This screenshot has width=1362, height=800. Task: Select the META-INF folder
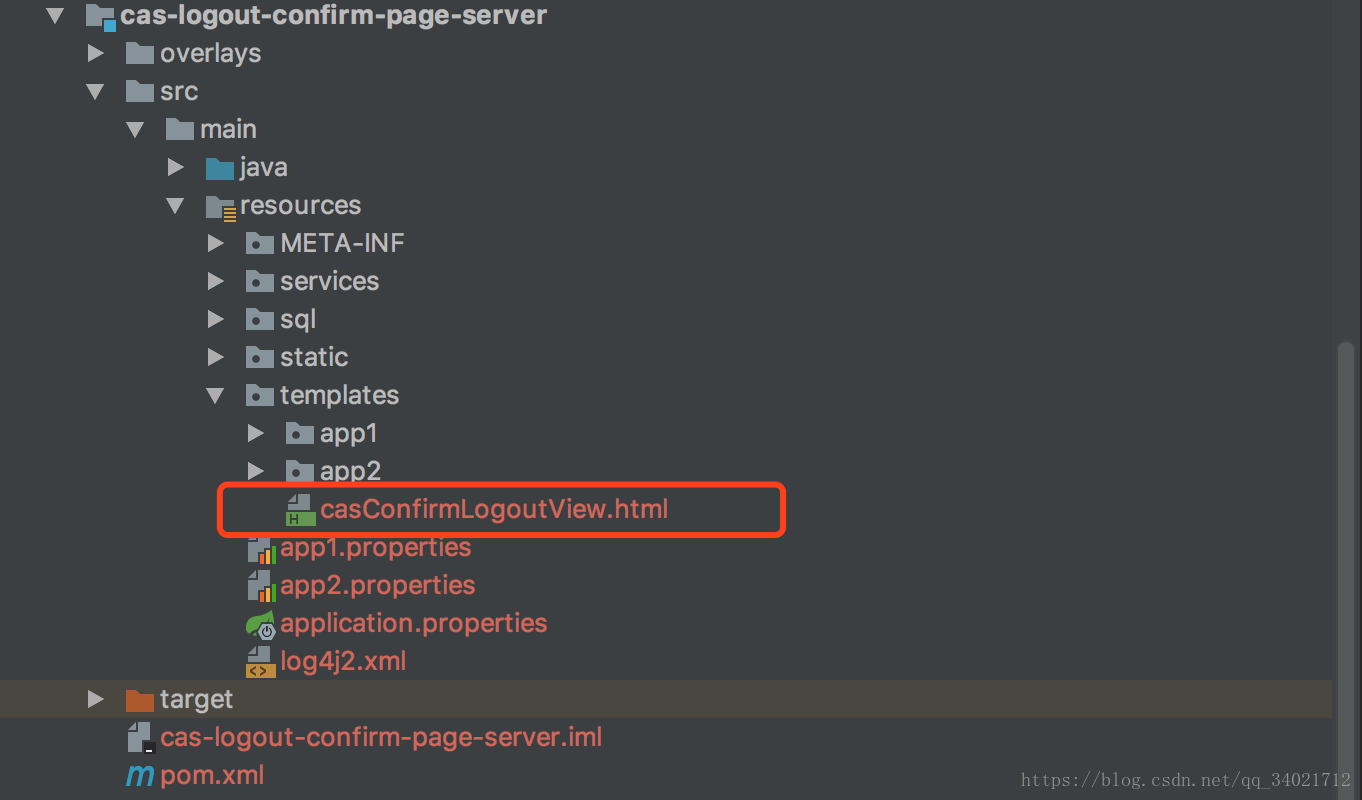pyautogui.click(x=342, y=243)
